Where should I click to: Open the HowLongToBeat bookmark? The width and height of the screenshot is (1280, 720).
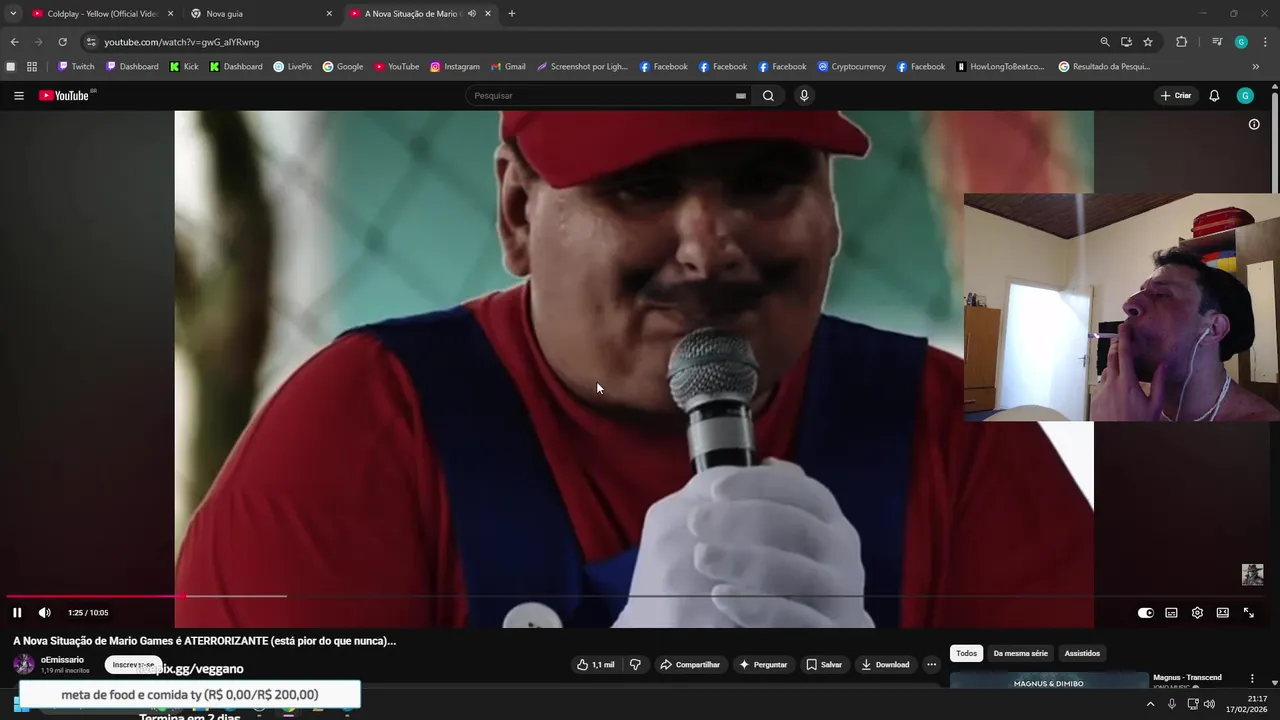tap(1000, 67)
